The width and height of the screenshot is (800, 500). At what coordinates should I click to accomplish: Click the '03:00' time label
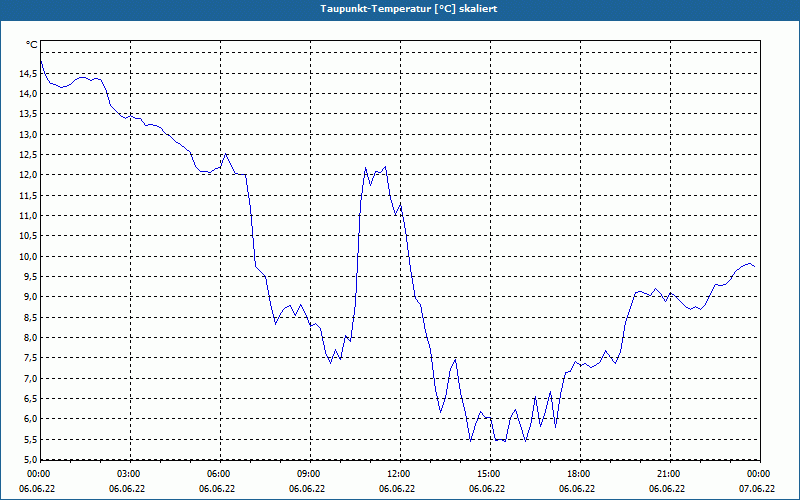[129, 474]
